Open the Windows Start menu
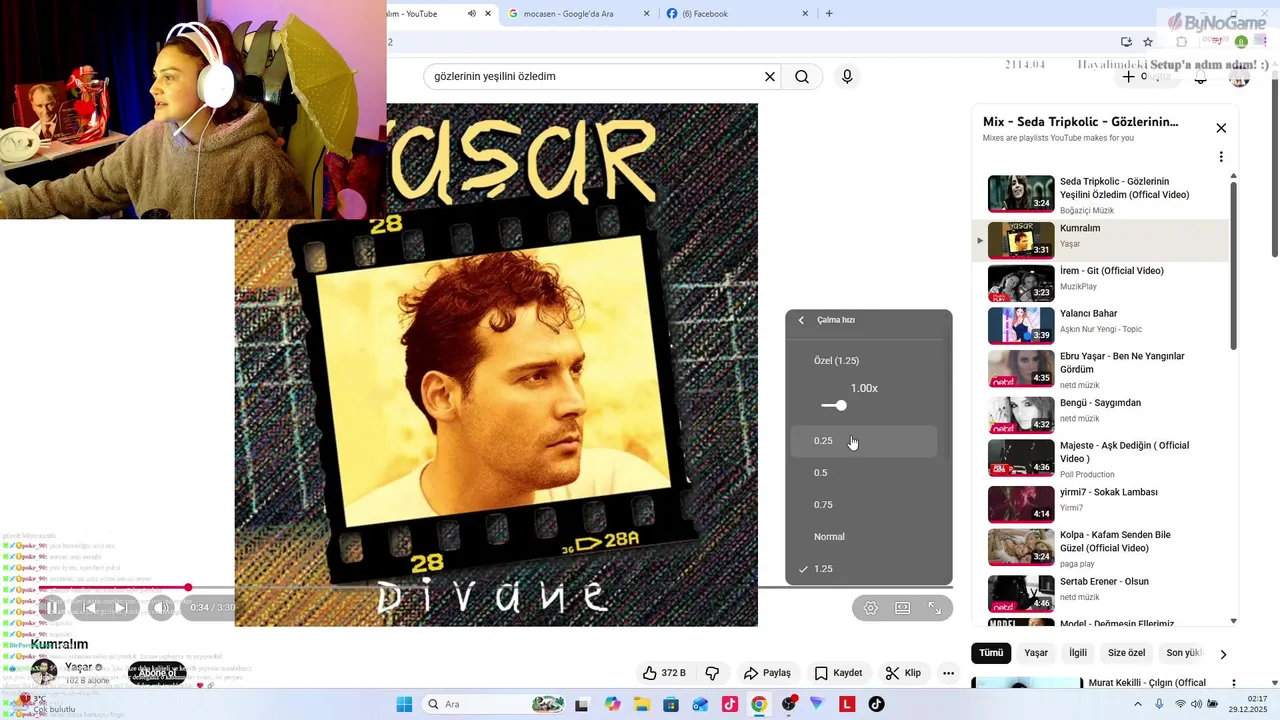Image resolution: width=1280 pixels, height=720 pixels. point(404,704)
